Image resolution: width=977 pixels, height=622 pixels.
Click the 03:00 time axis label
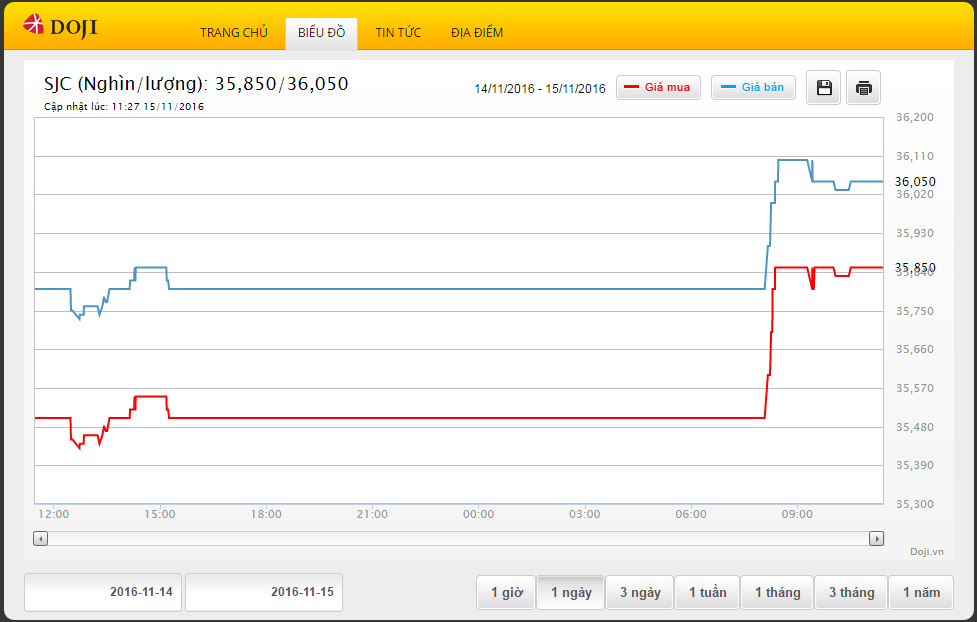pyautogui.click(x=584, y=514)
